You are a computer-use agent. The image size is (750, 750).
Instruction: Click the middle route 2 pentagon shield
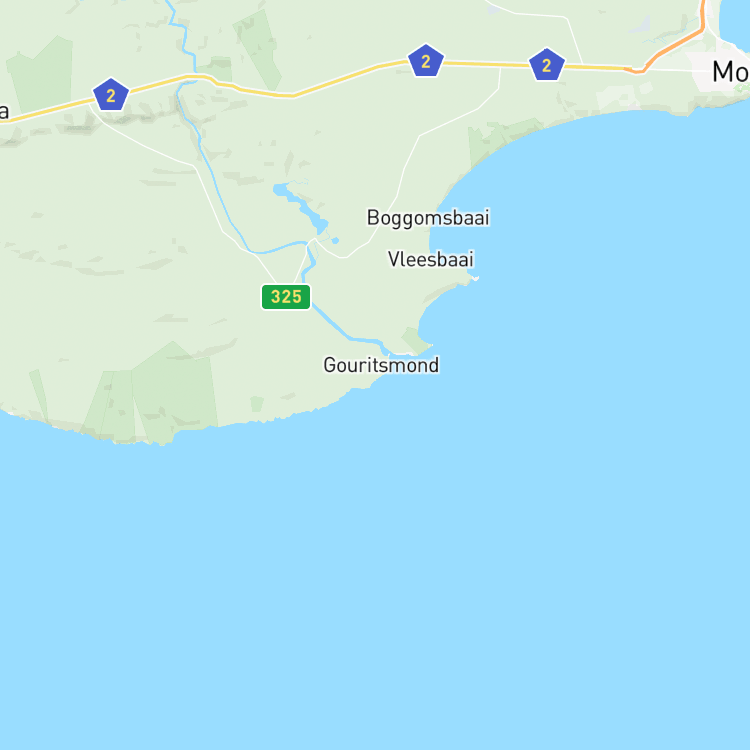click(426, 61)
